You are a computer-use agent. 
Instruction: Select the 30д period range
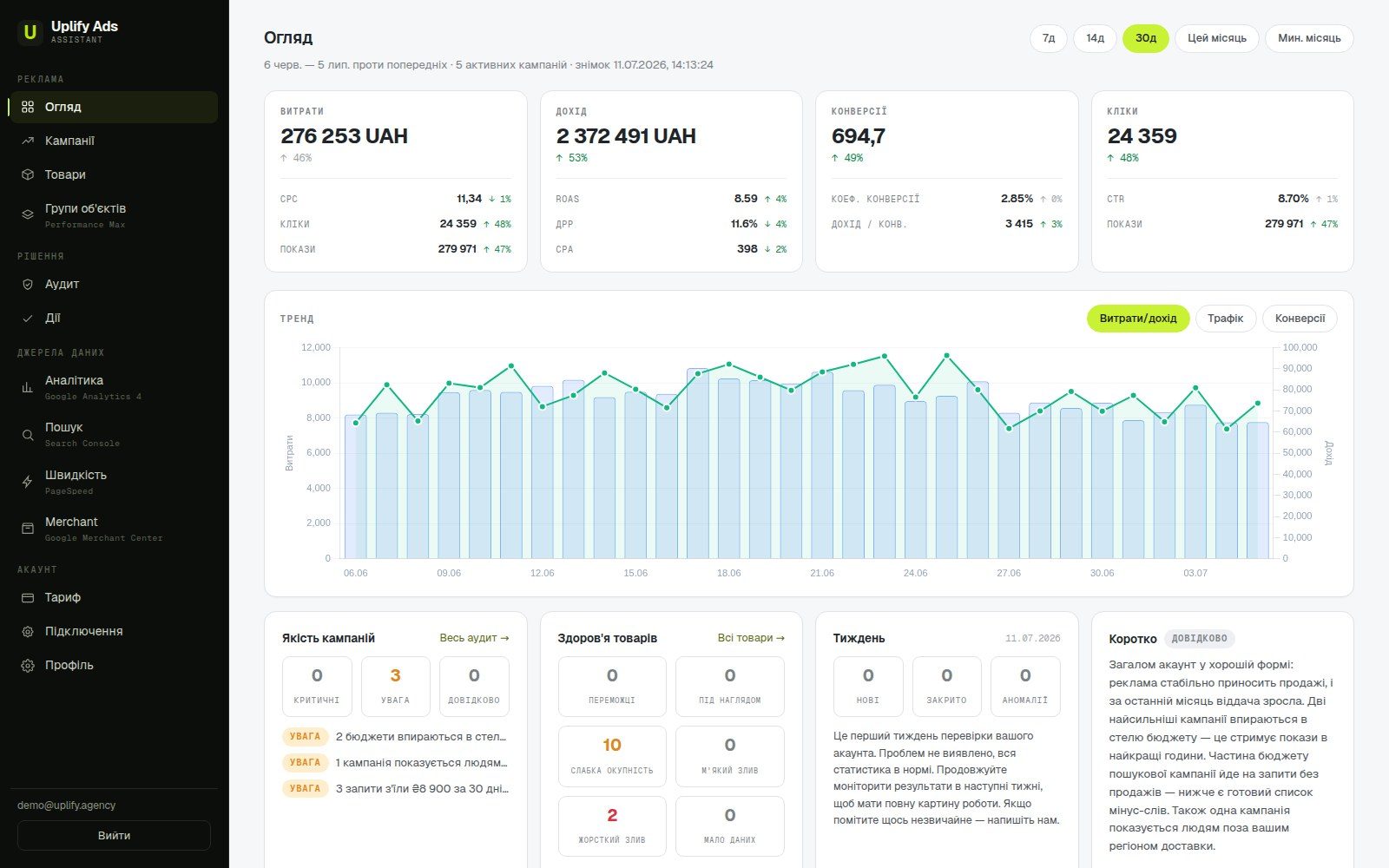click(x=1146, y=38)
